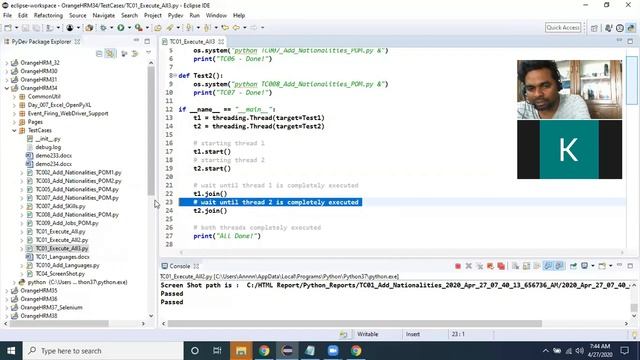The image size is (640, 360).
Task: Open File Explorer from taskbar
Action: click(x=241, y=351)
